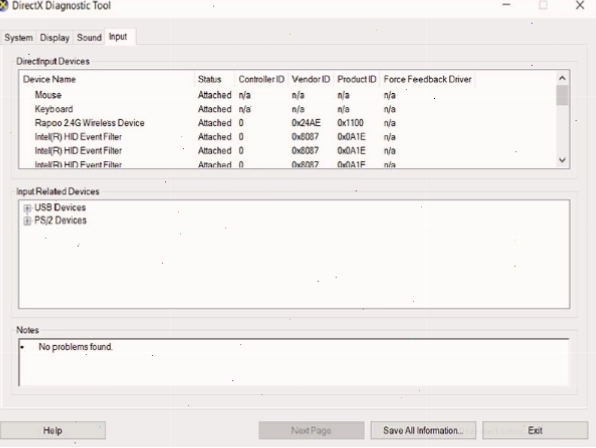
Task: Select the Input tab
Action: click(x=119, y=37)
